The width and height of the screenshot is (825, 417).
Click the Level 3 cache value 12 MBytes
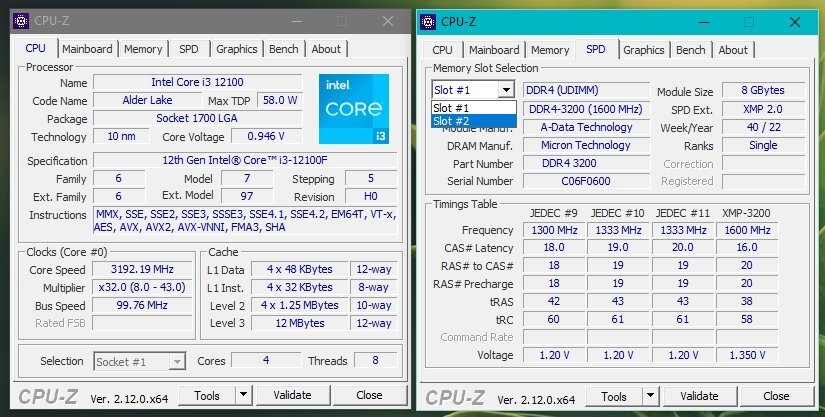[x=300, y=323]
